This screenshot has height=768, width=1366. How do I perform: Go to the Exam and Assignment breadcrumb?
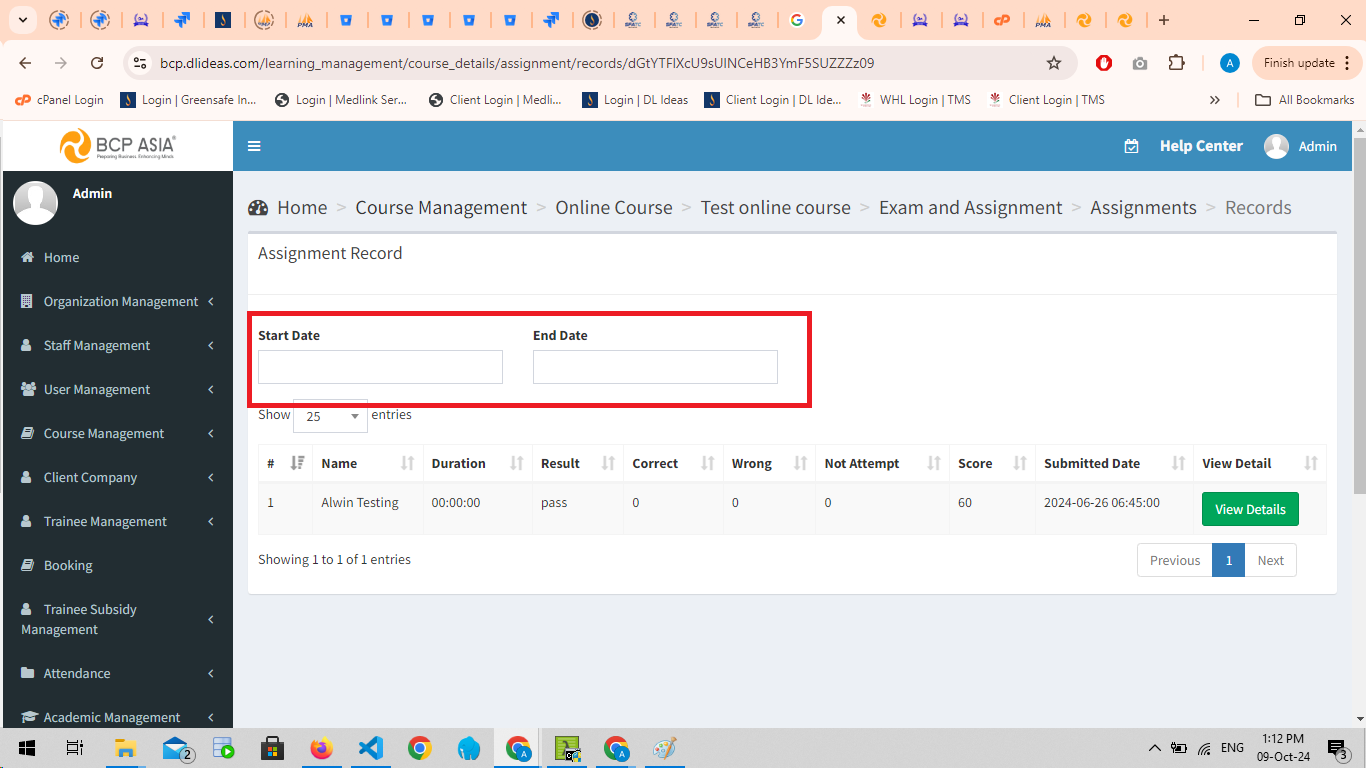click(x=970, y=208)
